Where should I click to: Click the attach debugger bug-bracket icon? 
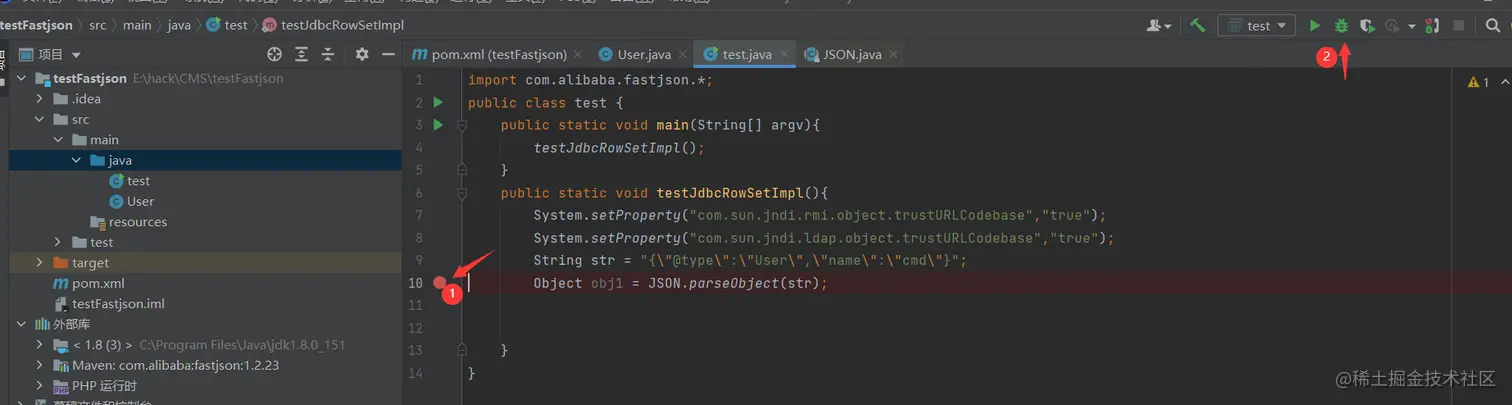tap(1432, 26)
